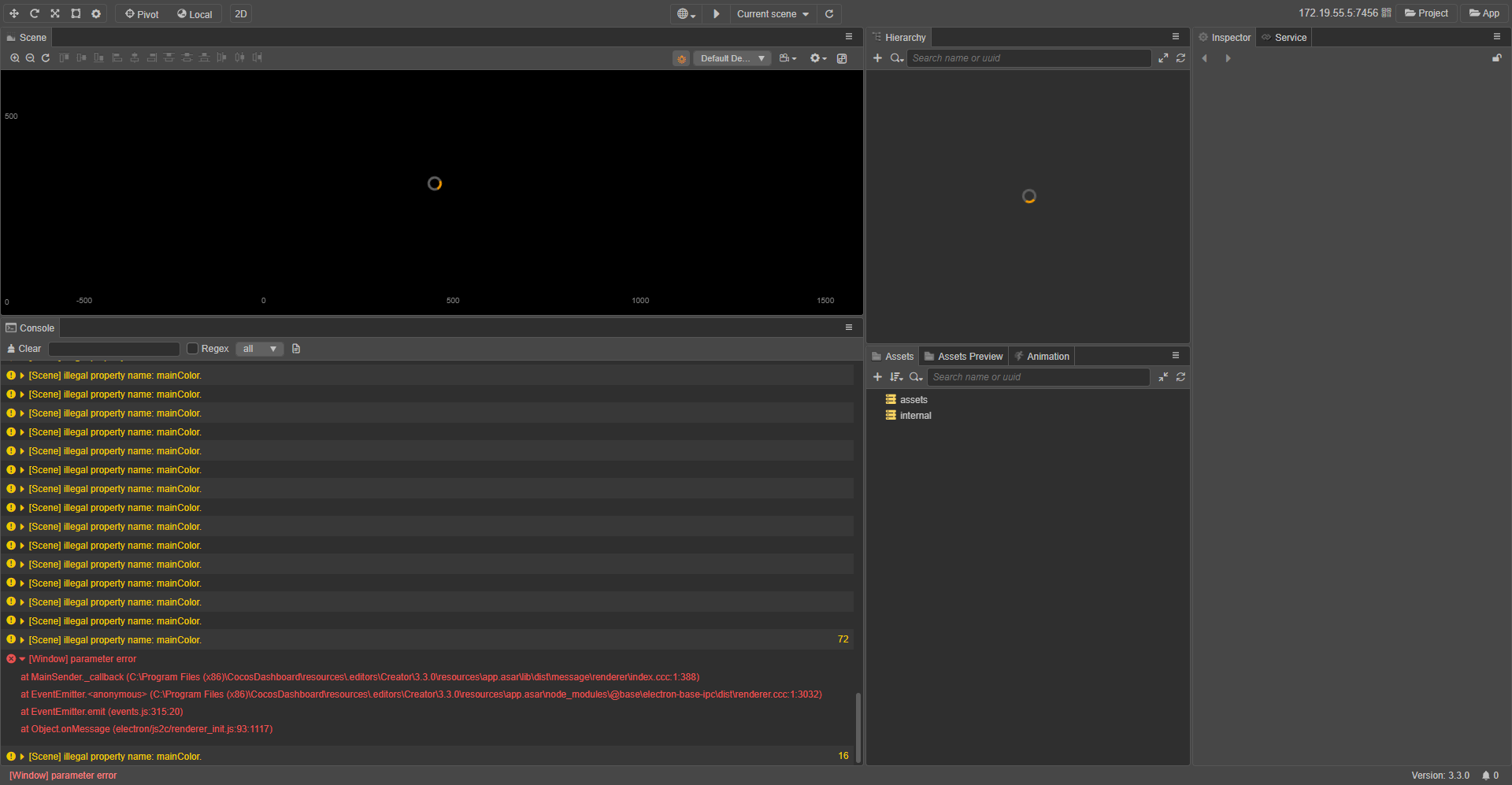
Task: Start the scene preview play button
Action: click(716, 13)
